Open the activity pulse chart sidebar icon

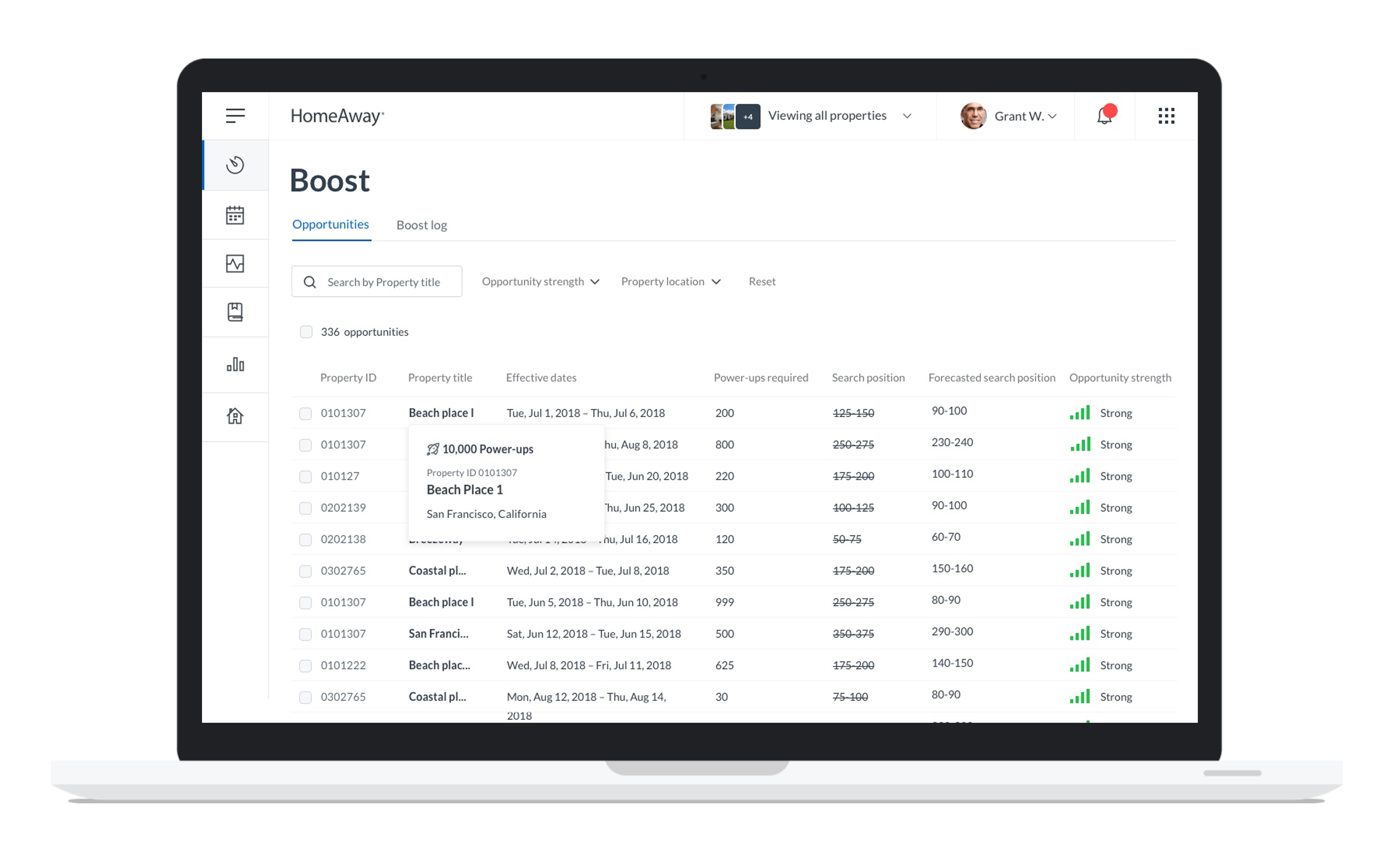coord(235,264)
